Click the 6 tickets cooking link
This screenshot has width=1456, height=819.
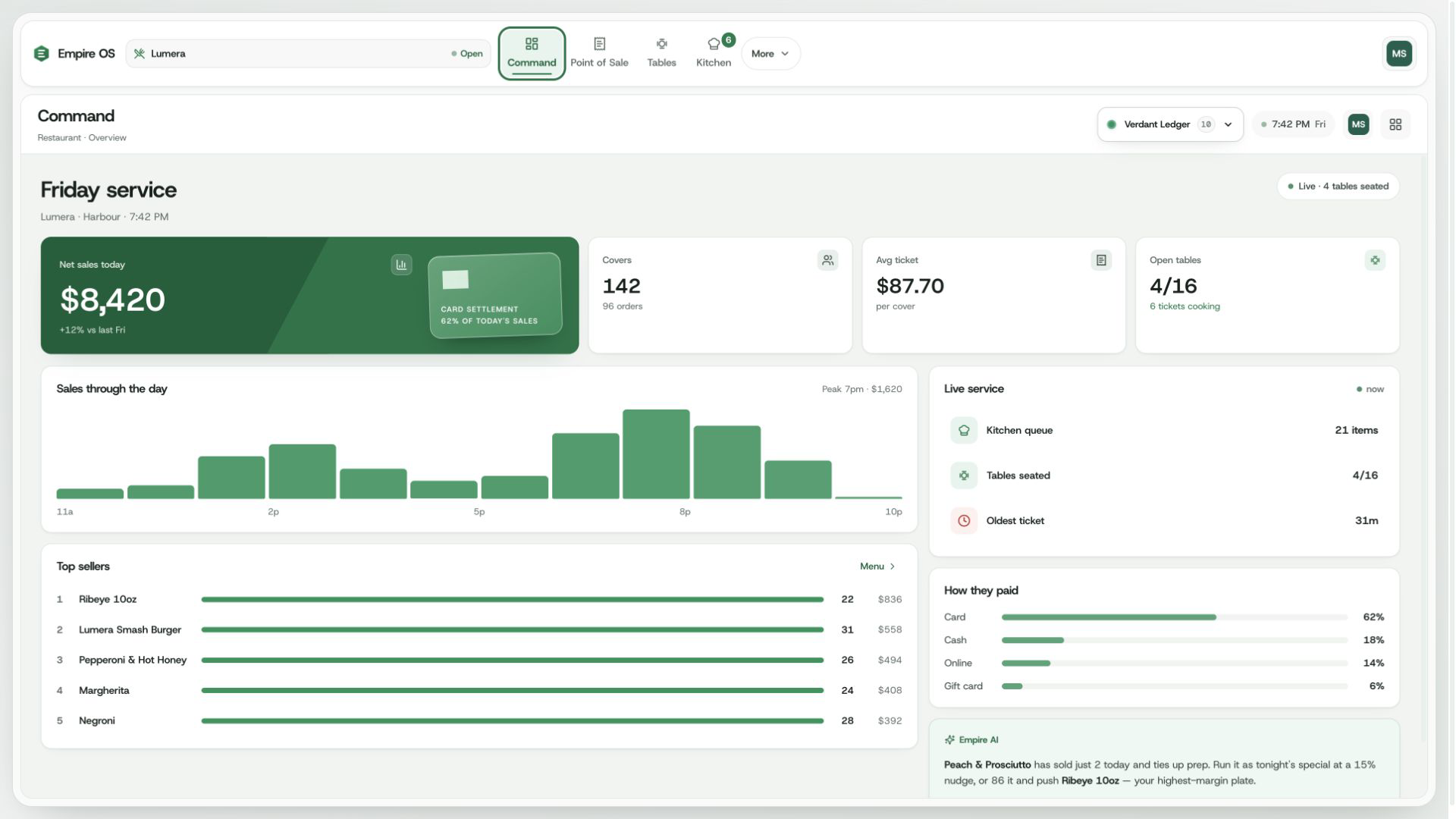(1184, 306)
